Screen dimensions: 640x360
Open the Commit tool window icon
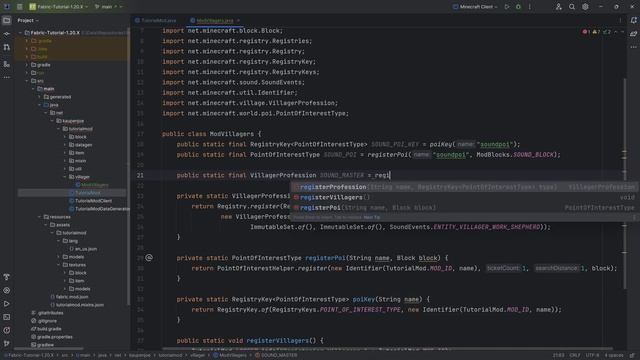[x=7, y=34]
